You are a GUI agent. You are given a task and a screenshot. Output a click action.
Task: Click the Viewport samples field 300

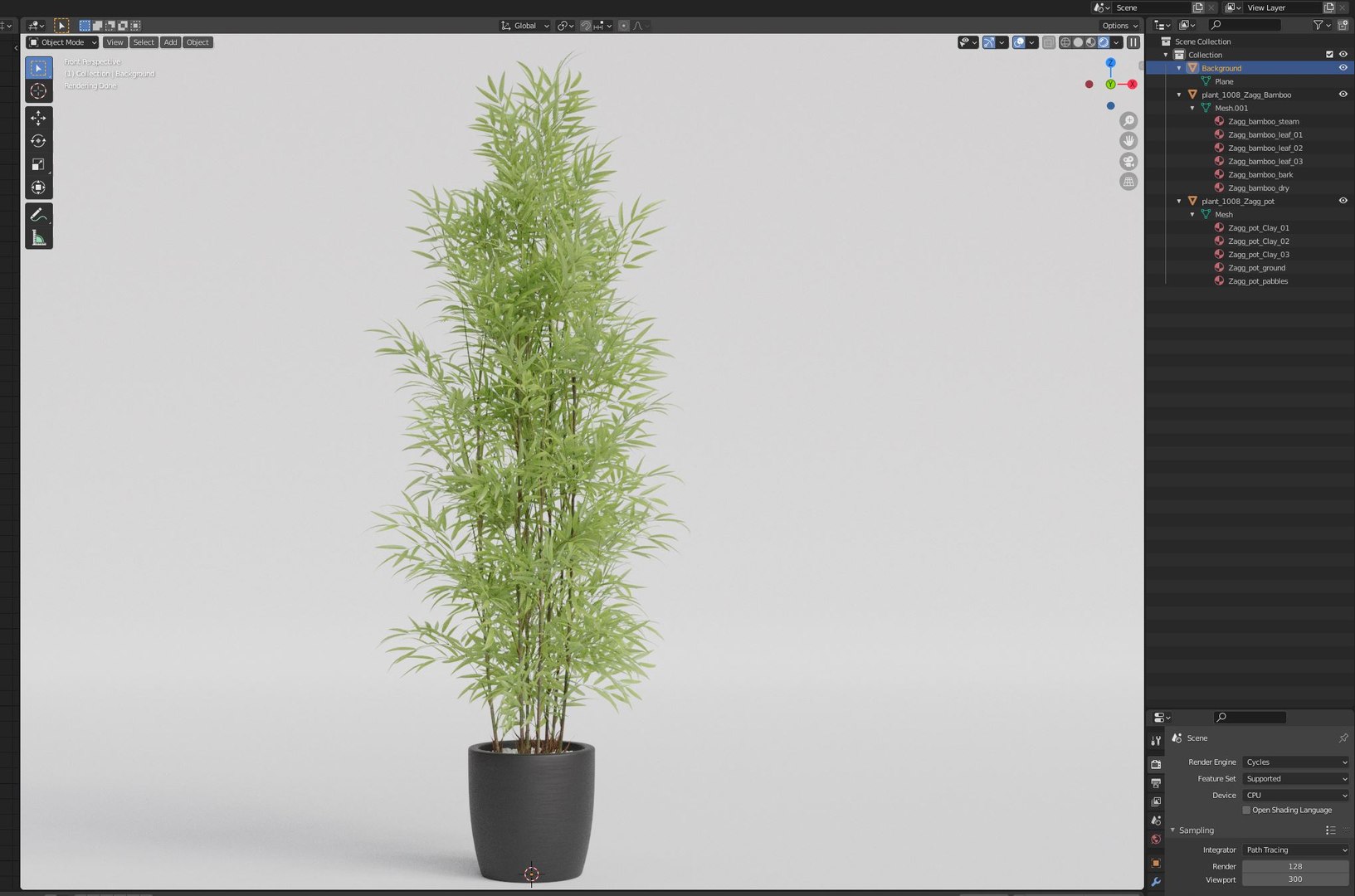tap(1295, 879)
